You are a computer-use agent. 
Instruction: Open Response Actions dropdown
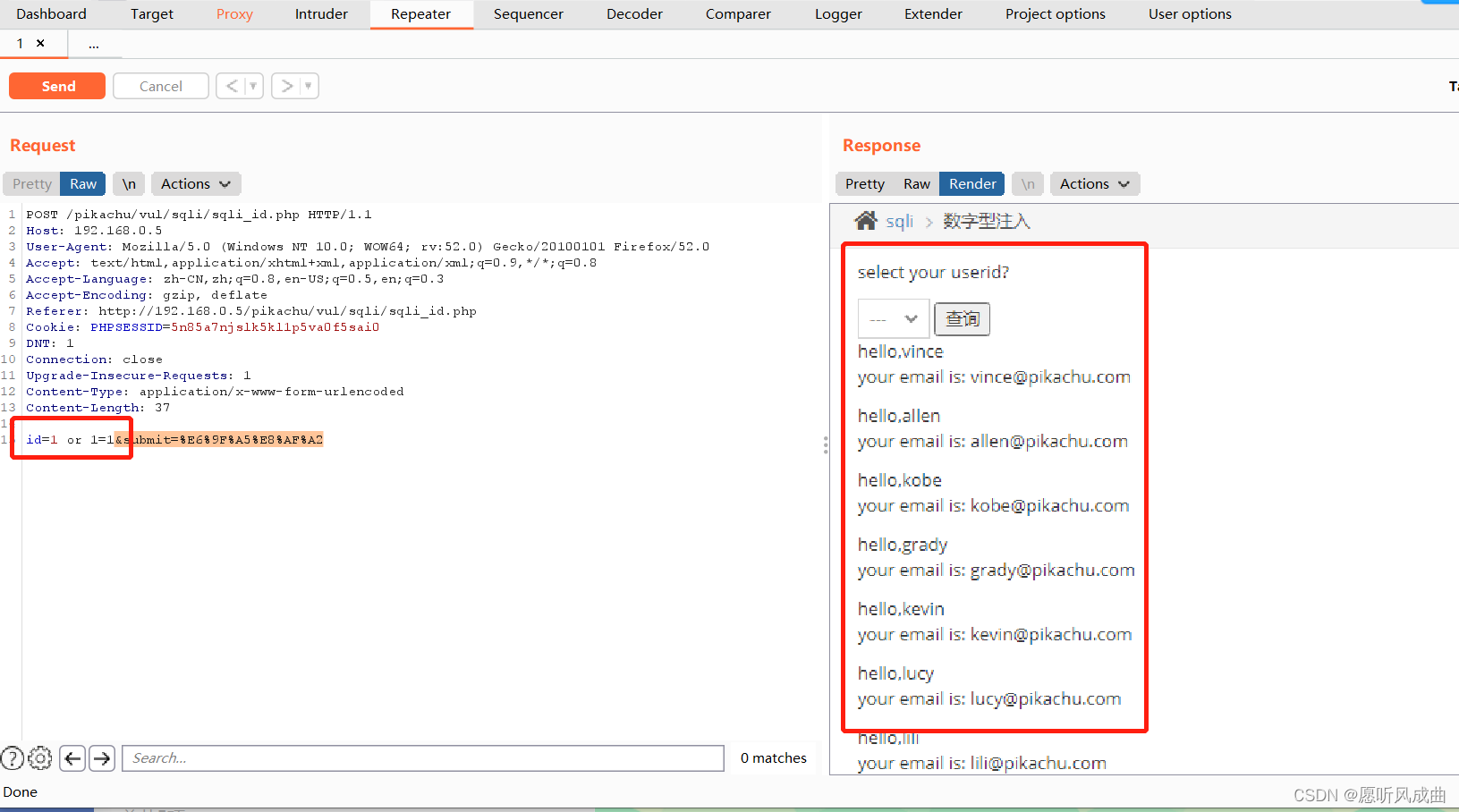[x=1095, y=183]
